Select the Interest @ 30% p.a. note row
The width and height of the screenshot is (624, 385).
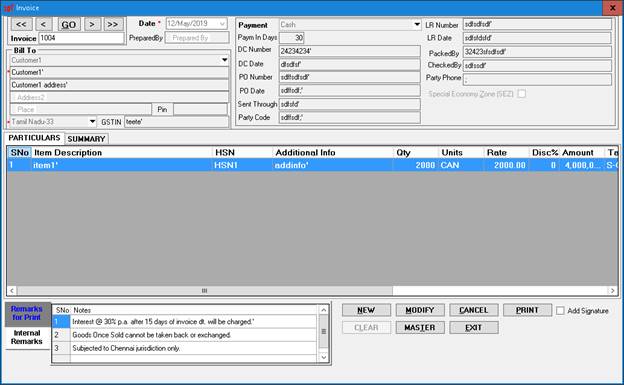tap(194, 322)
